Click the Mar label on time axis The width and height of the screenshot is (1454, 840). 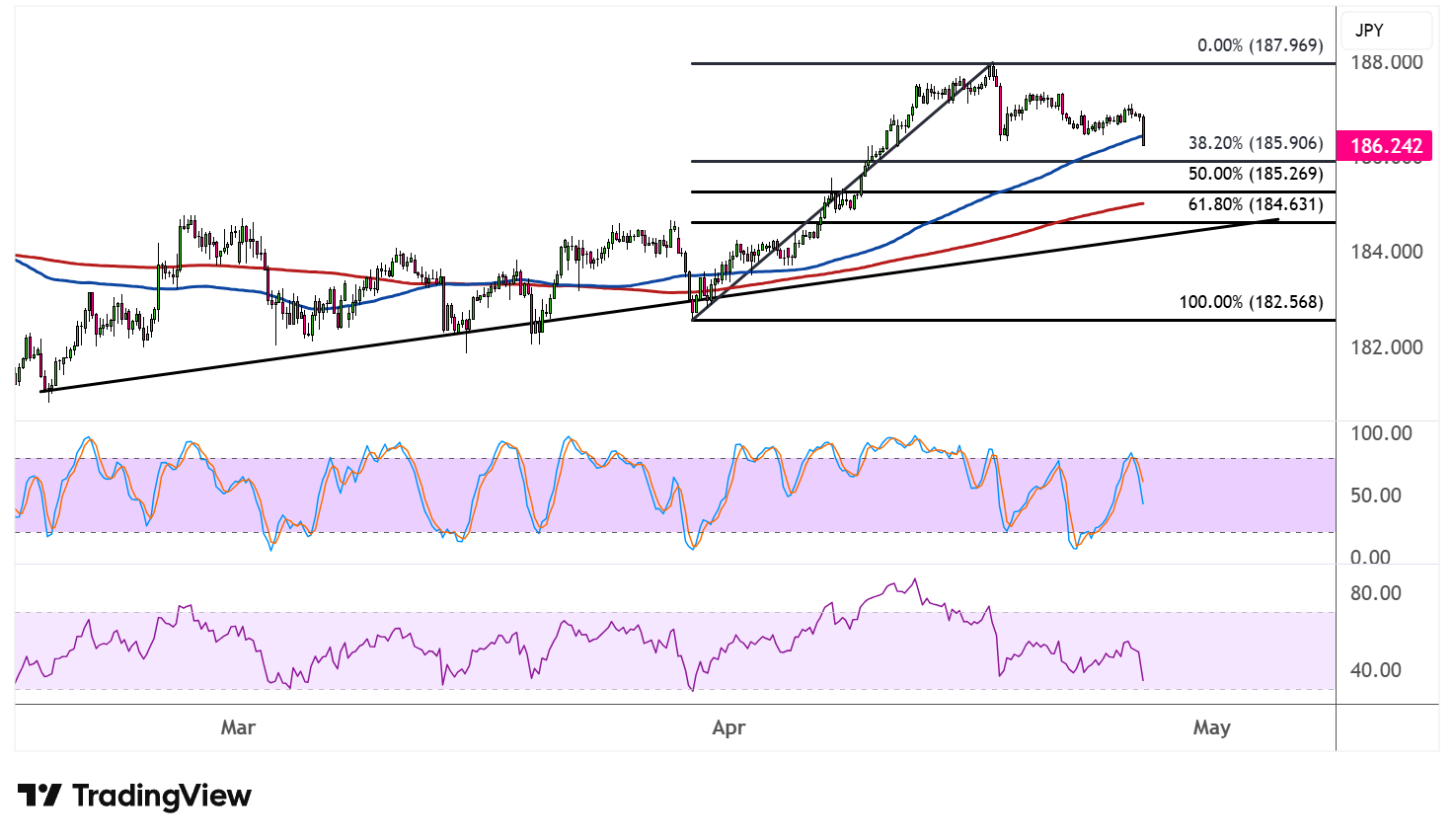238,727
